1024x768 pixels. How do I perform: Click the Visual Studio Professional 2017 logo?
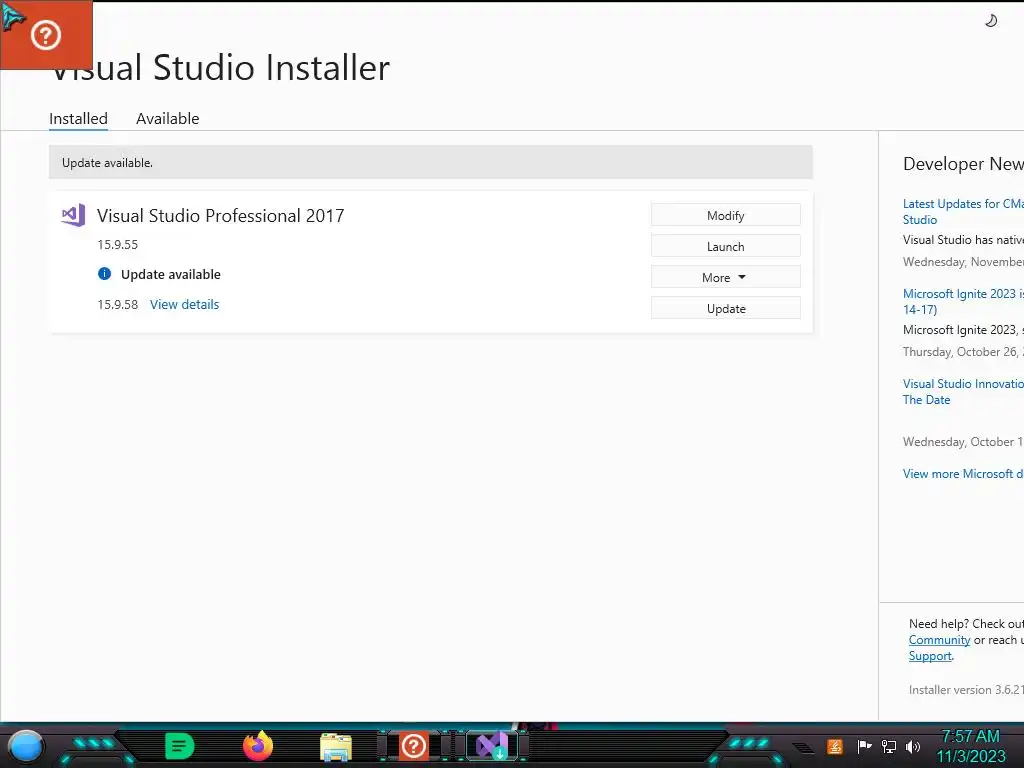click(73, 215)
